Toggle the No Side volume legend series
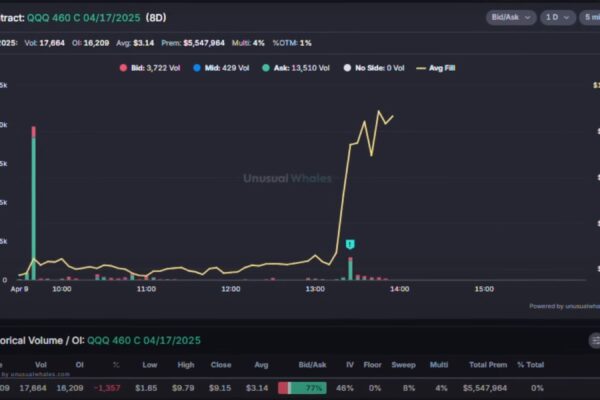 tap(374, 68)
